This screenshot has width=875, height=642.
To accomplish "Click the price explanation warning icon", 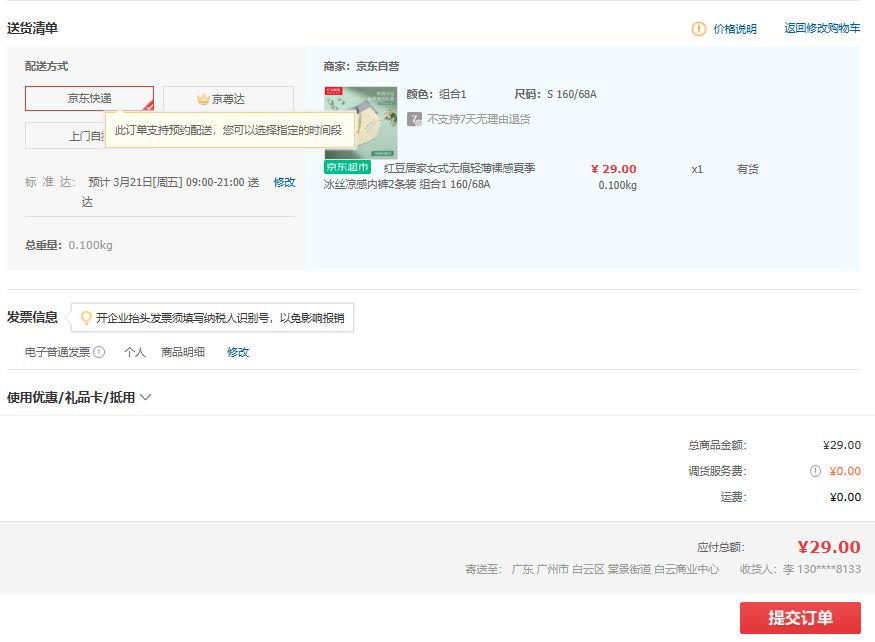I will (699, 29).
